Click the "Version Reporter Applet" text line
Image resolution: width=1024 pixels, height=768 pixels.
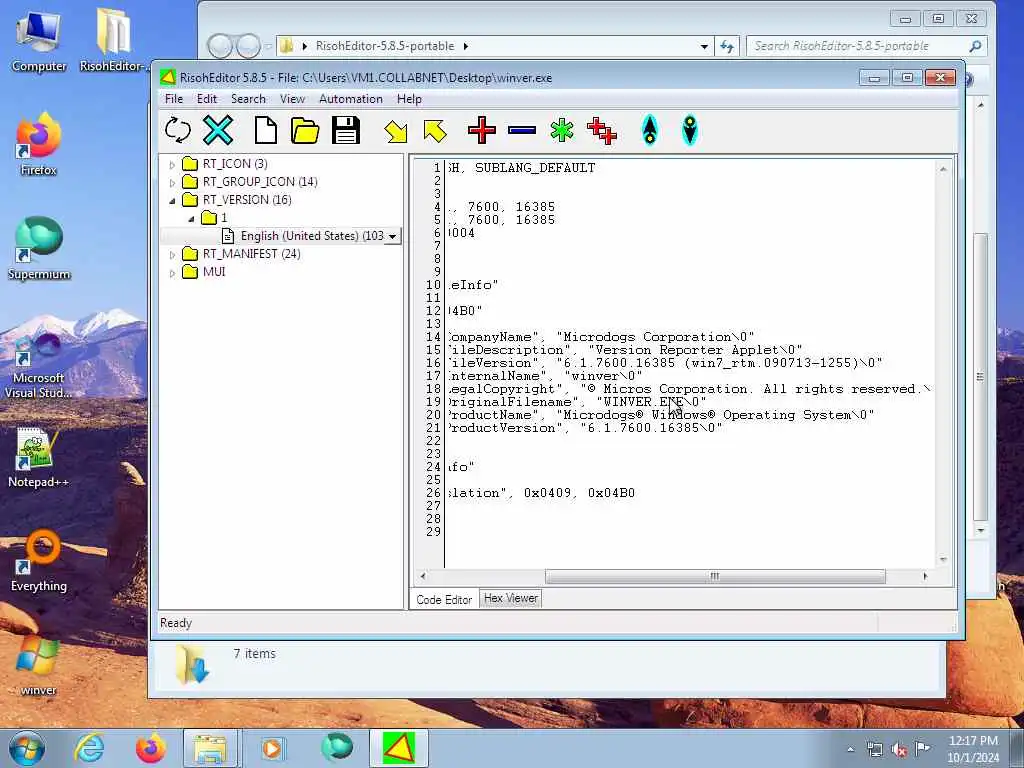695,350
